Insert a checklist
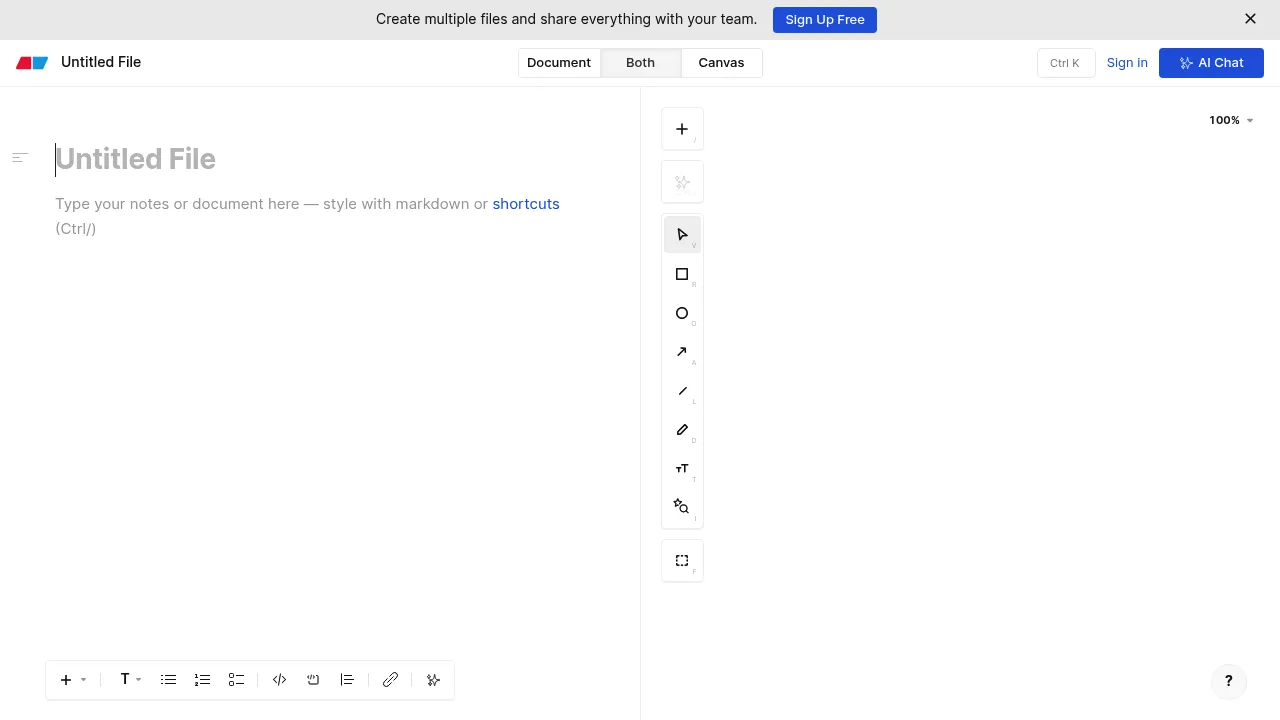This screenshot has width=1280, height=720. 236,680
